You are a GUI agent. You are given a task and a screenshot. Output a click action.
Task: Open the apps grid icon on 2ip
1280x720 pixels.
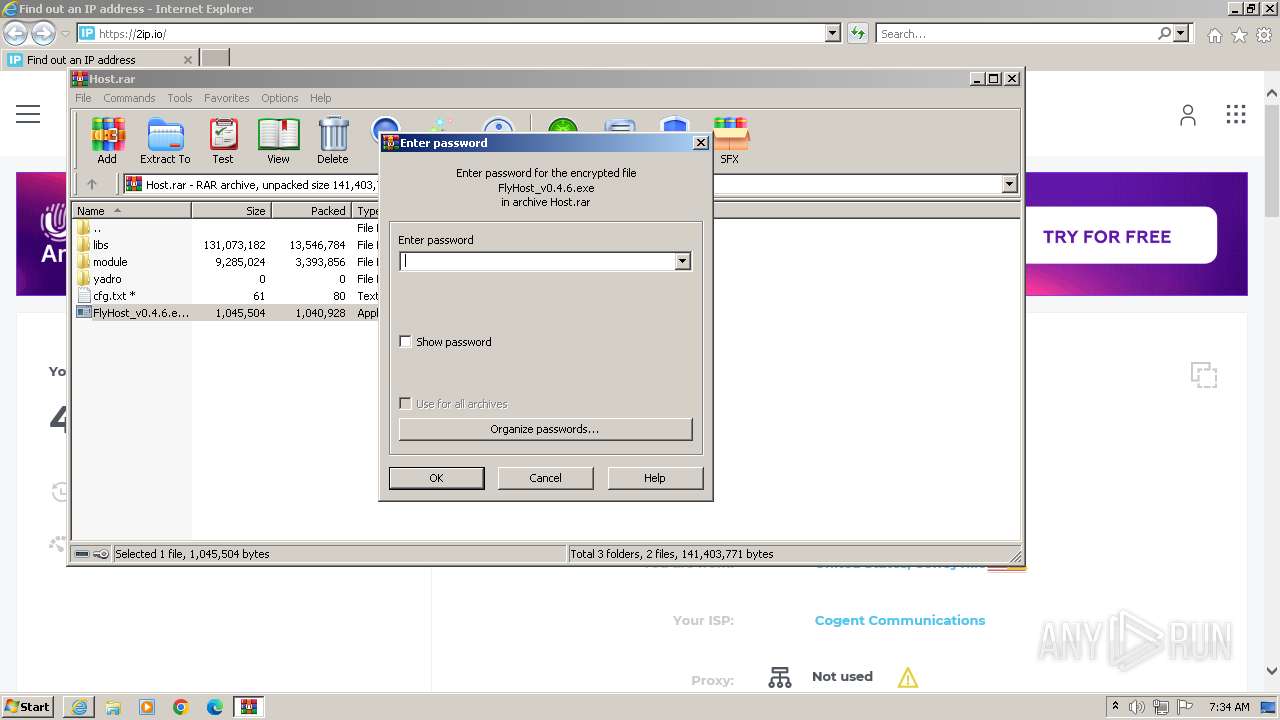(x=1236, y=114)
